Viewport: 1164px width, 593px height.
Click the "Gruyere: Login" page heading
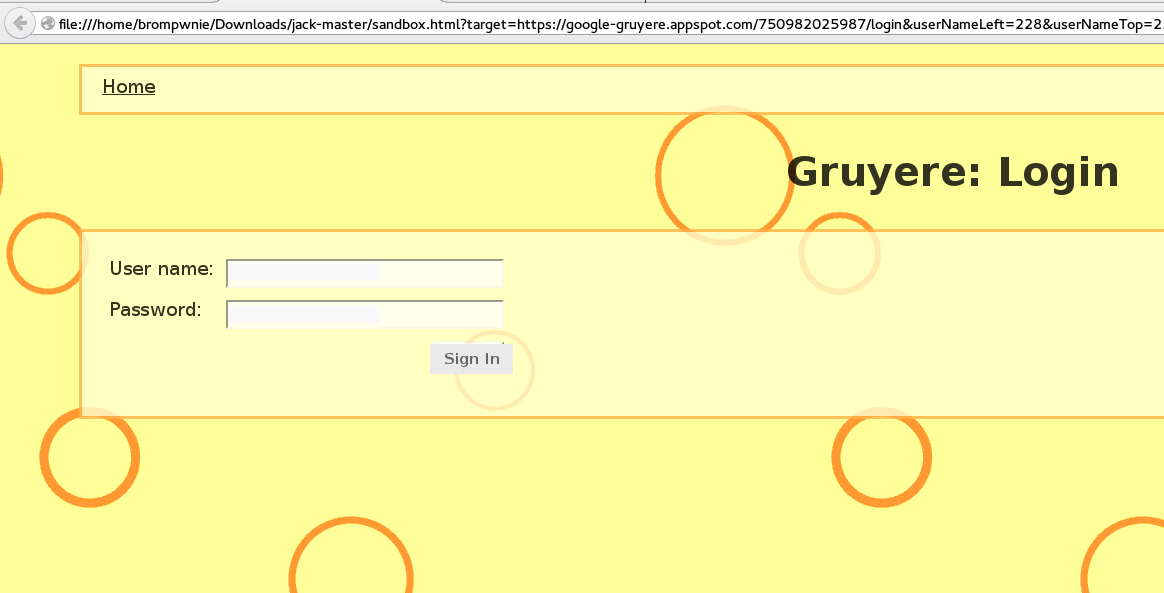point(952,172)
